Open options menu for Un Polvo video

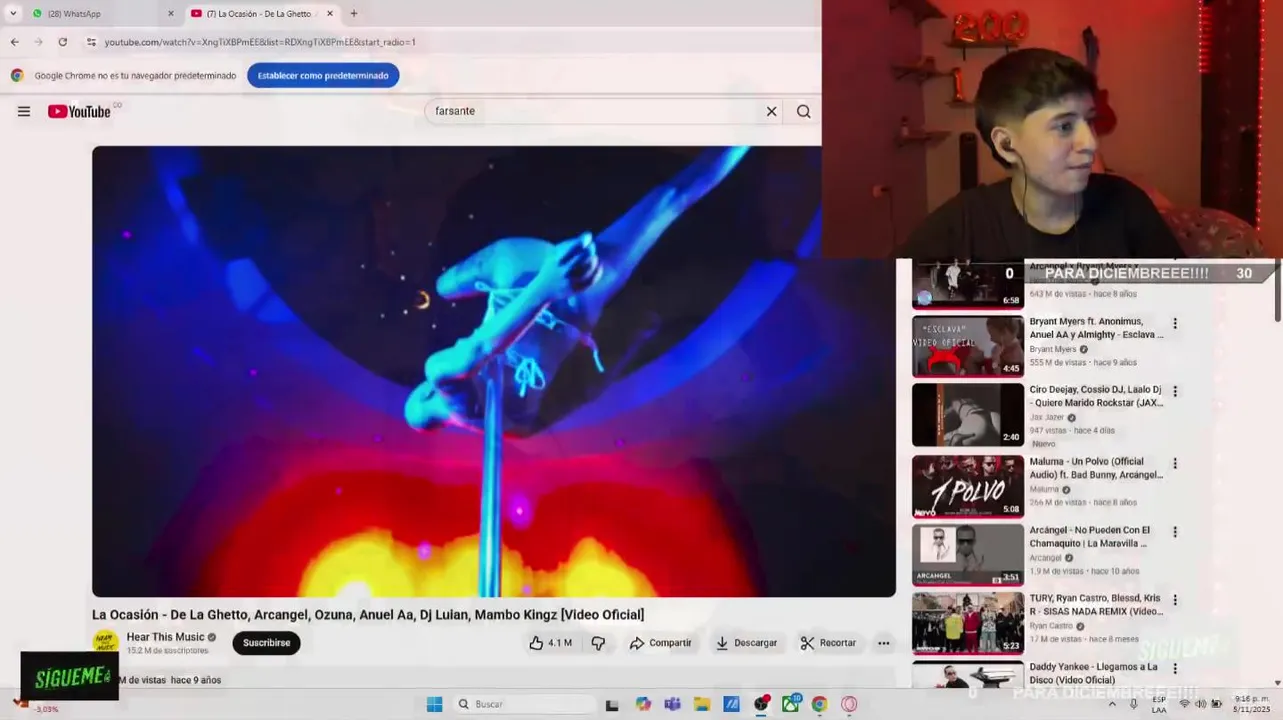tap(1175, 464)
